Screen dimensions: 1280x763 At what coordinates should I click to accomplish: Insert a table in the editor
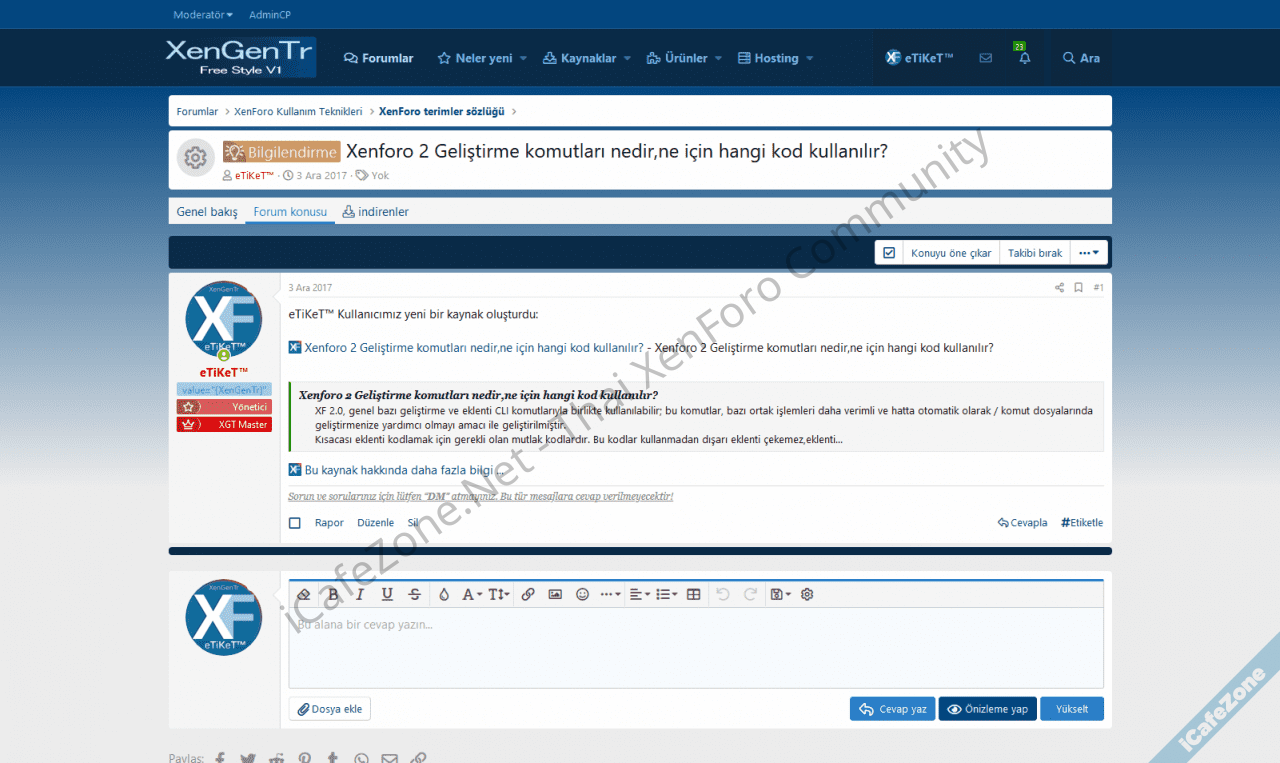click(693, 594)
